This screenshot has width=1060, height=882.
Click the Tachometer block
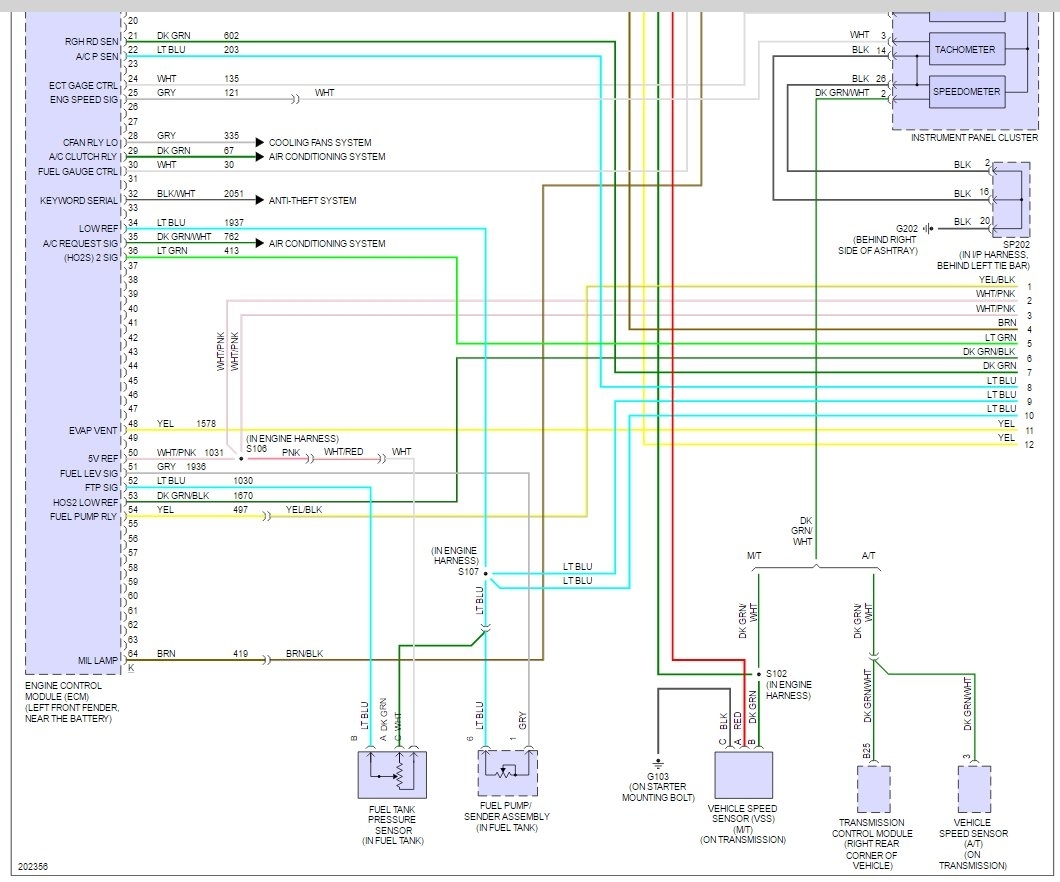pos(967,49)
